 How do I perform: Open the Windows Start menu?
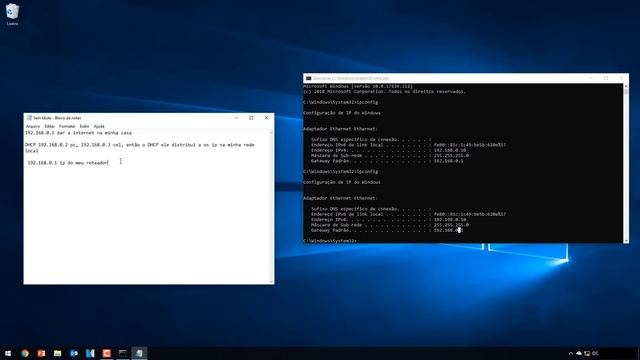(x=8, y=353)
